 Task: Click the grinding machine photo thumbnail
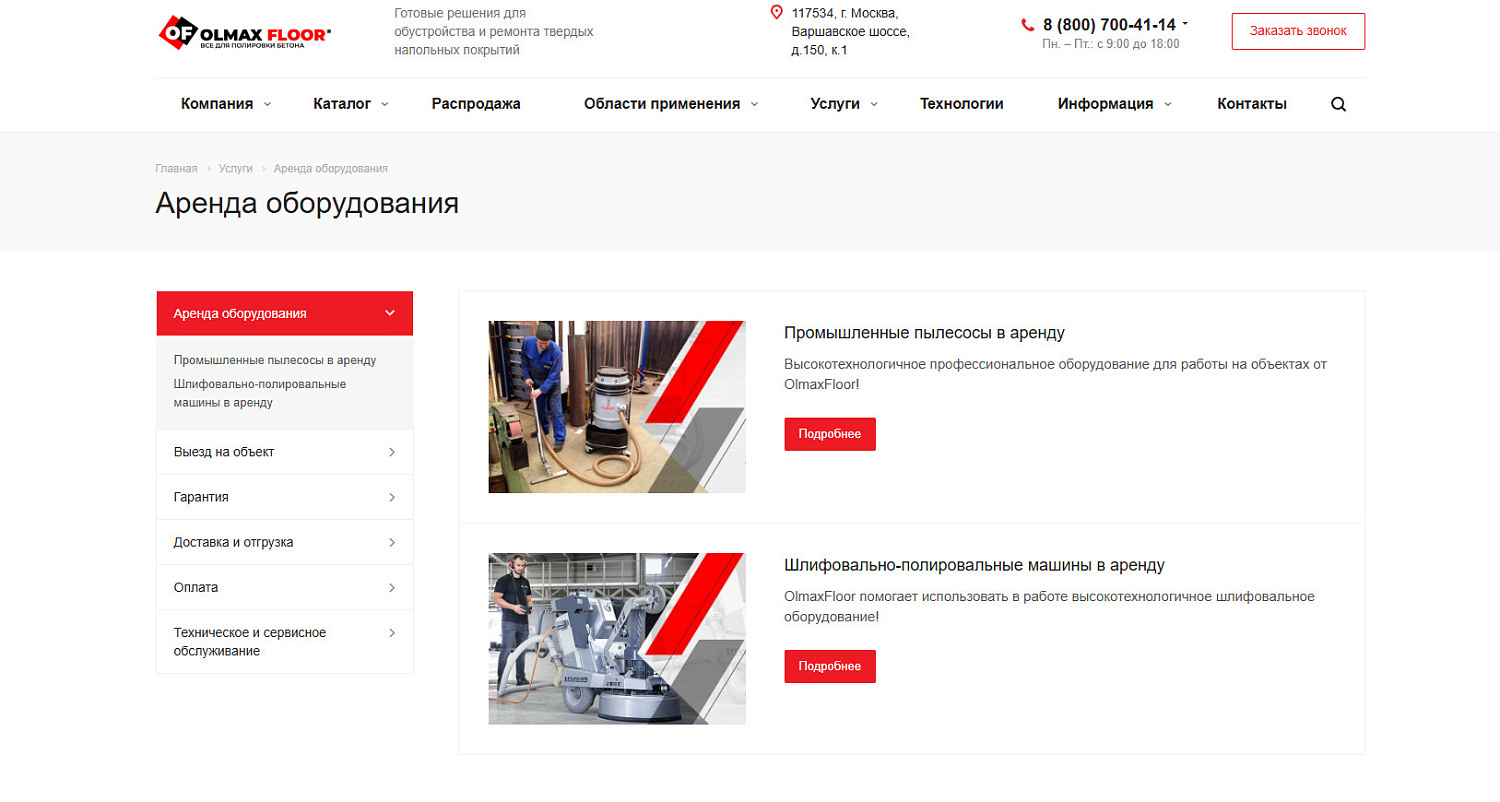[x=616, y=638]
